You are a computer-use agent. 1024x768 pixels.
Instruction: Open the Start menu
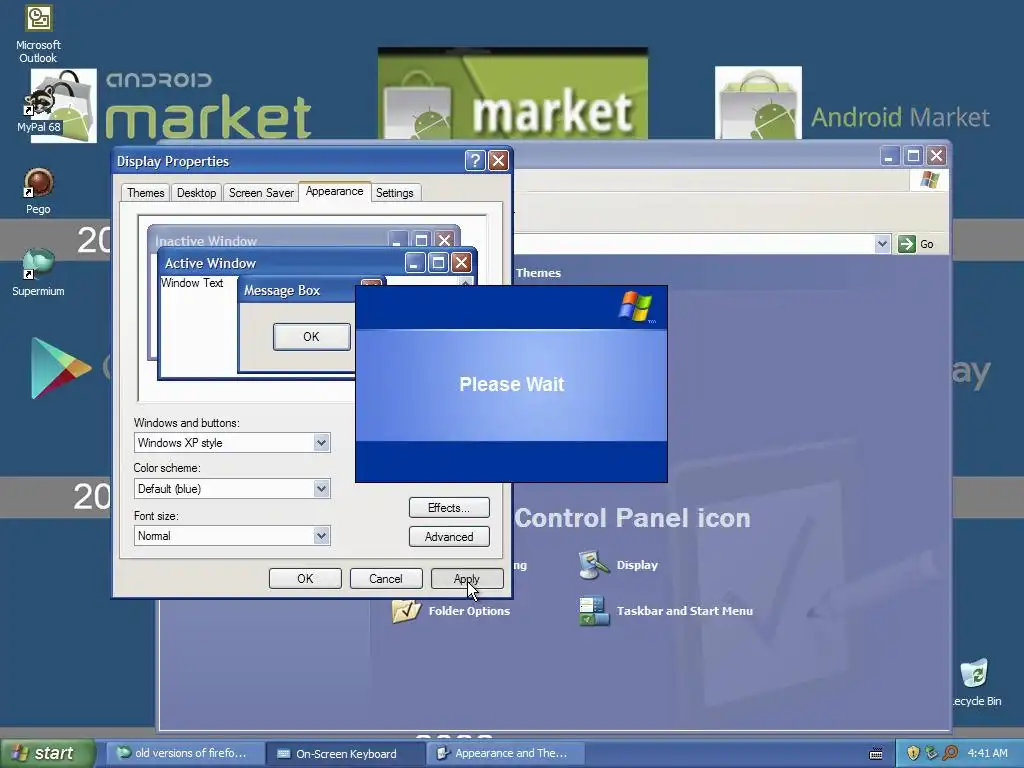47,753
